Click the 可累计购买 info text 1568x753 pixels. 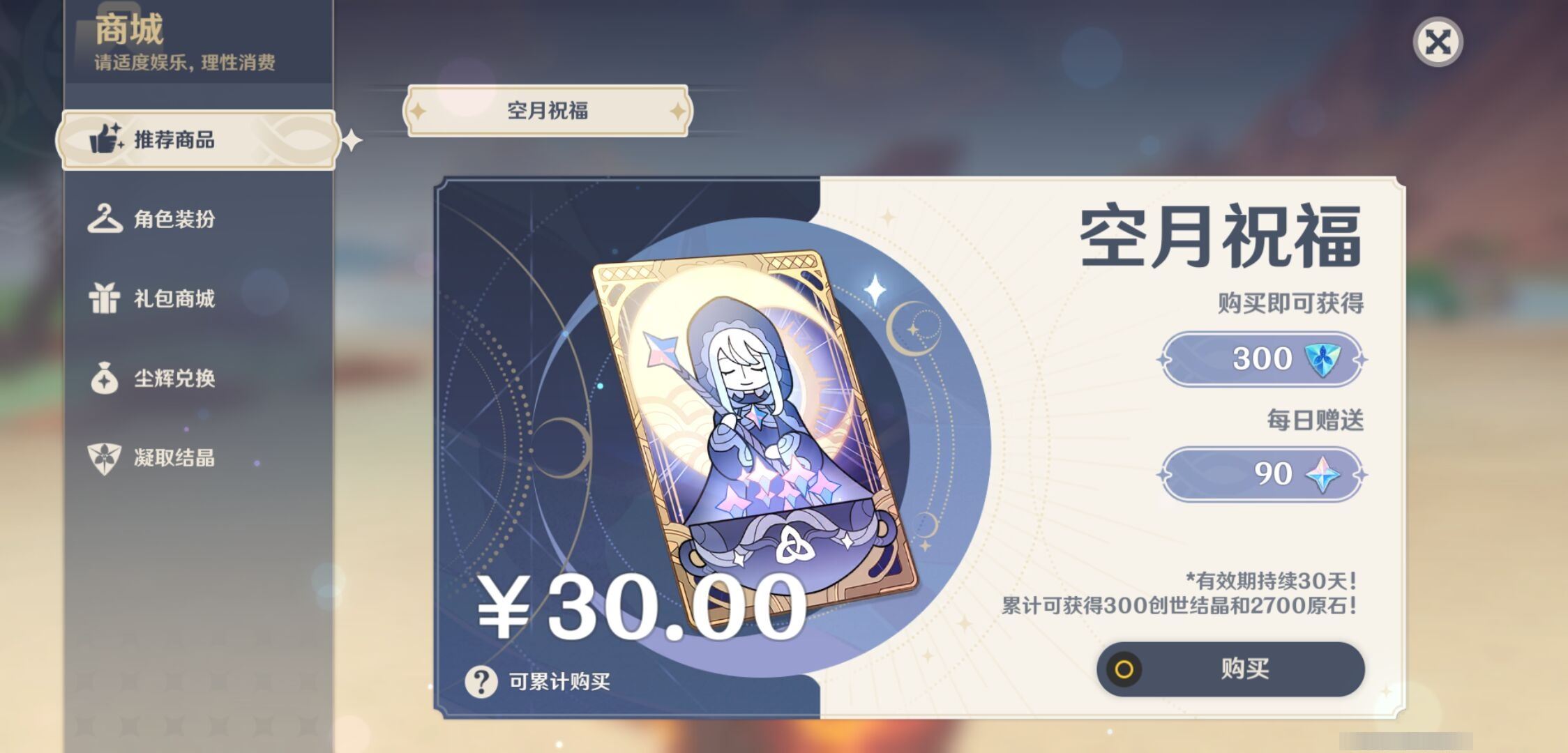[559, 681]
